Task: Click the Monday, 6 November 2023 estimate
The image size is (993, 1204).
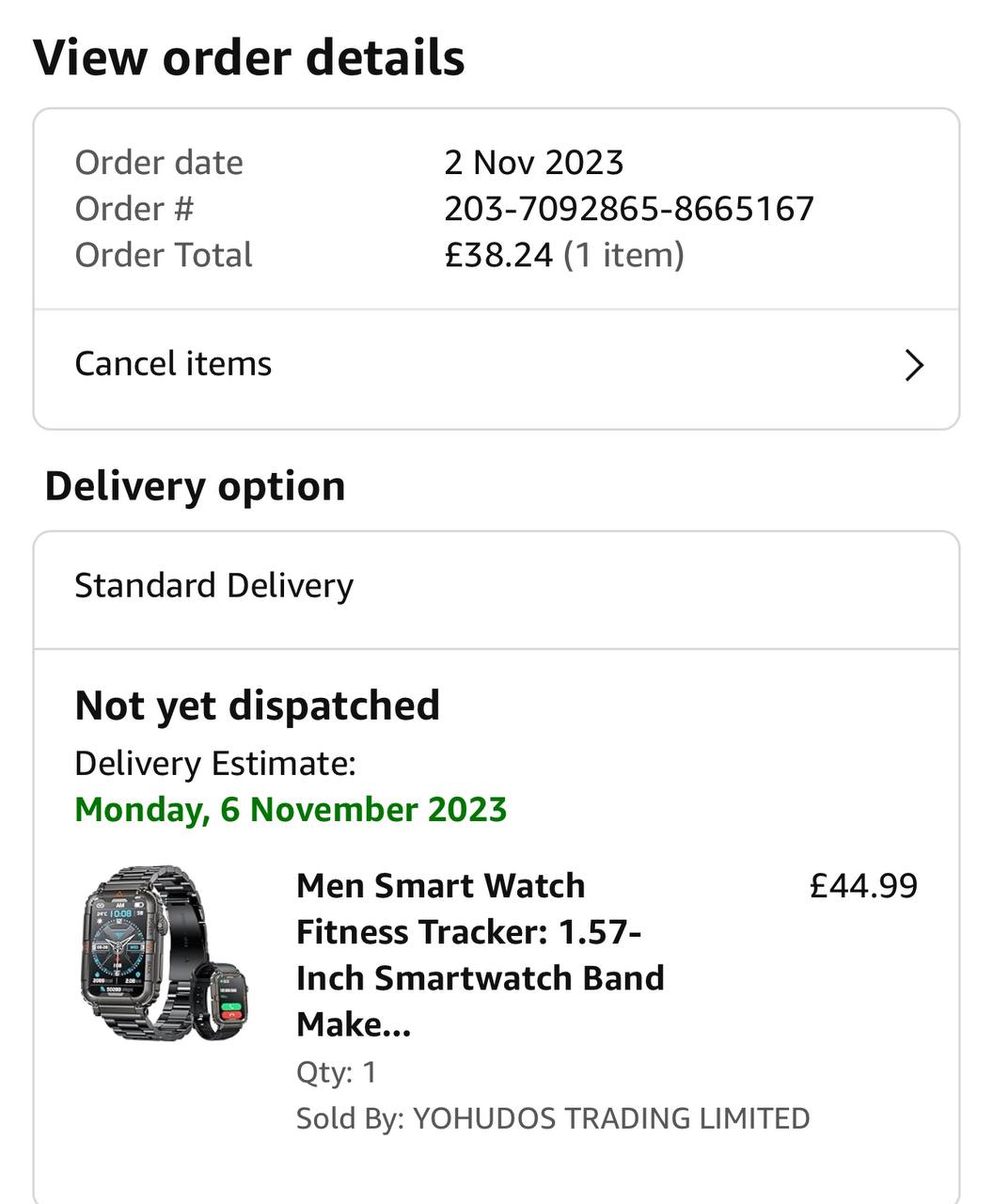Action: pos(291,810)
